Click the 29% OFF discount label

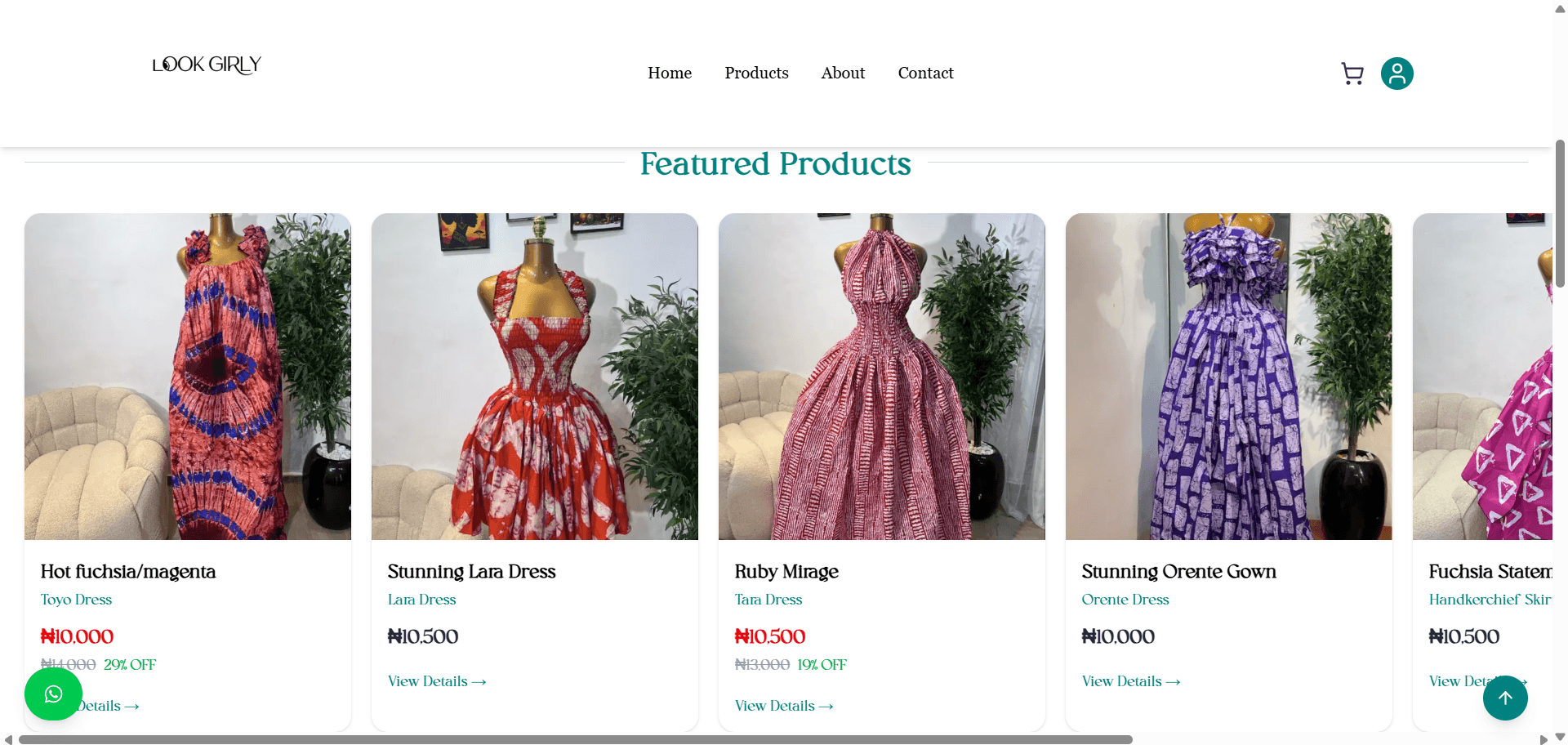pos(130,665)
